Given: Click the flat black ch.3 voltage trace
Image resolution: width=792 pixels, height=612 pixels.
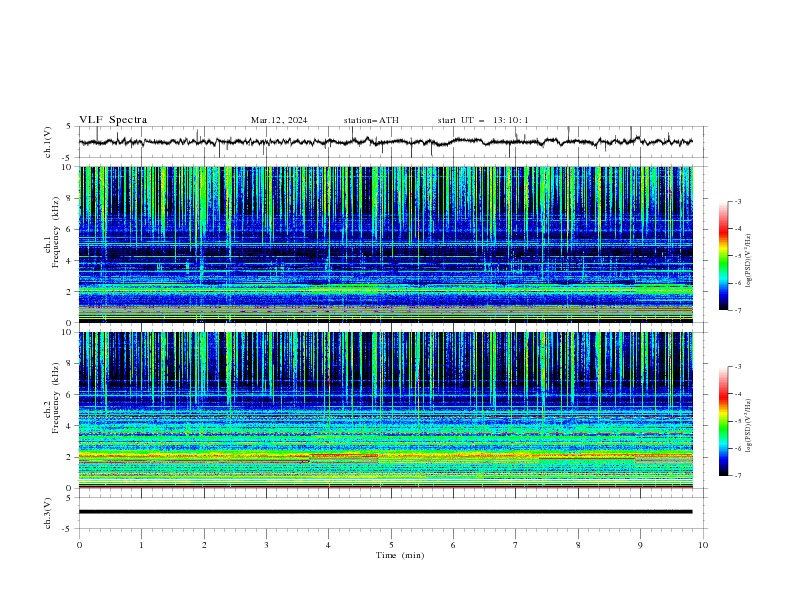Looking at the screenshot, I should pos(385,512).
